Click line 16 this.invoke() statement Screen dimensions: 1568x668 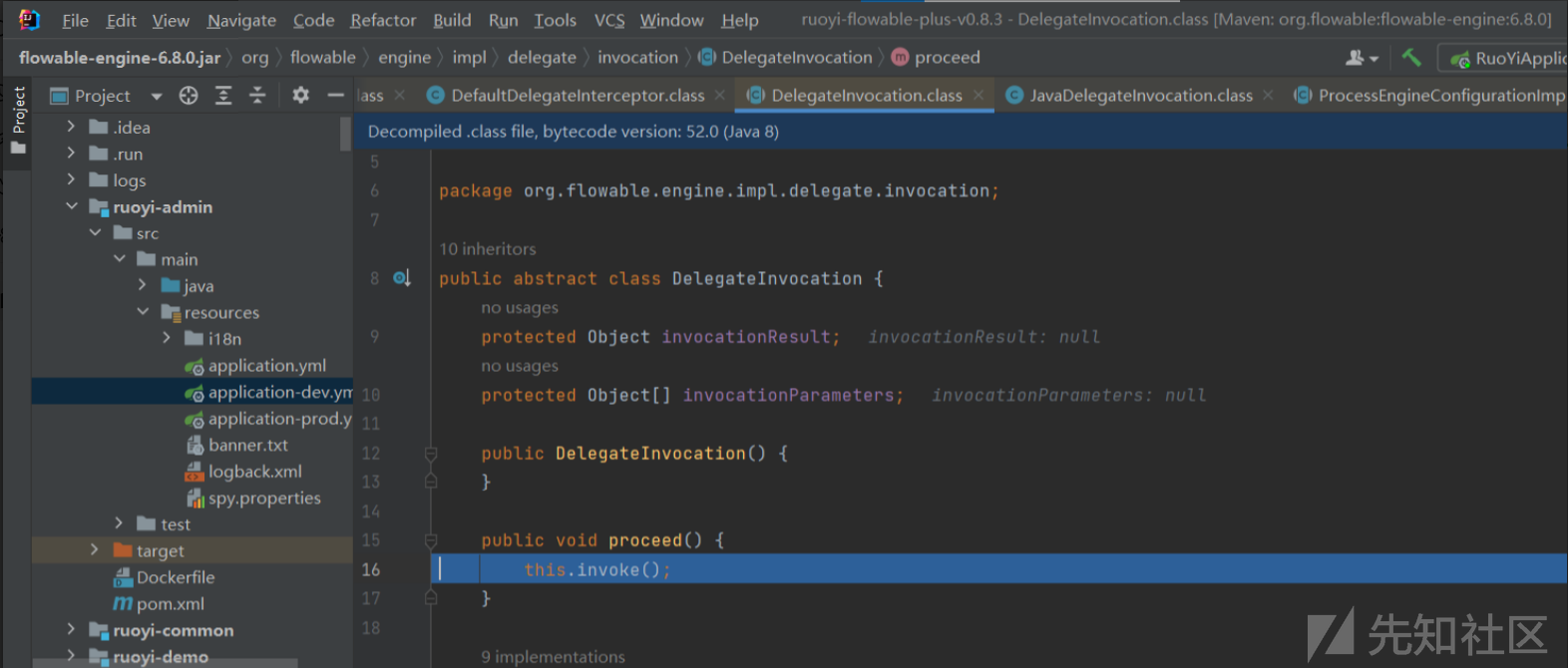(597, 569)
